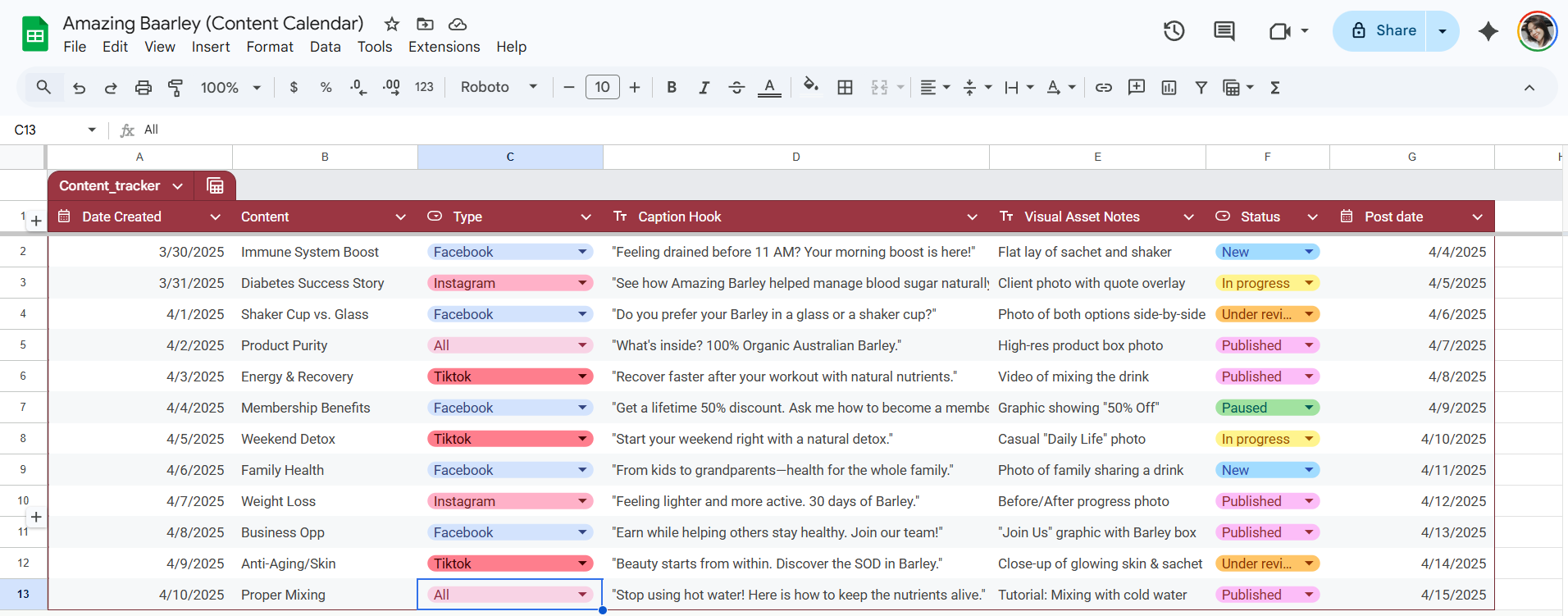Open the Google Sheets home icon
Image resolution: width=1568 pixels, height=616 pixels.
(35, 34)
